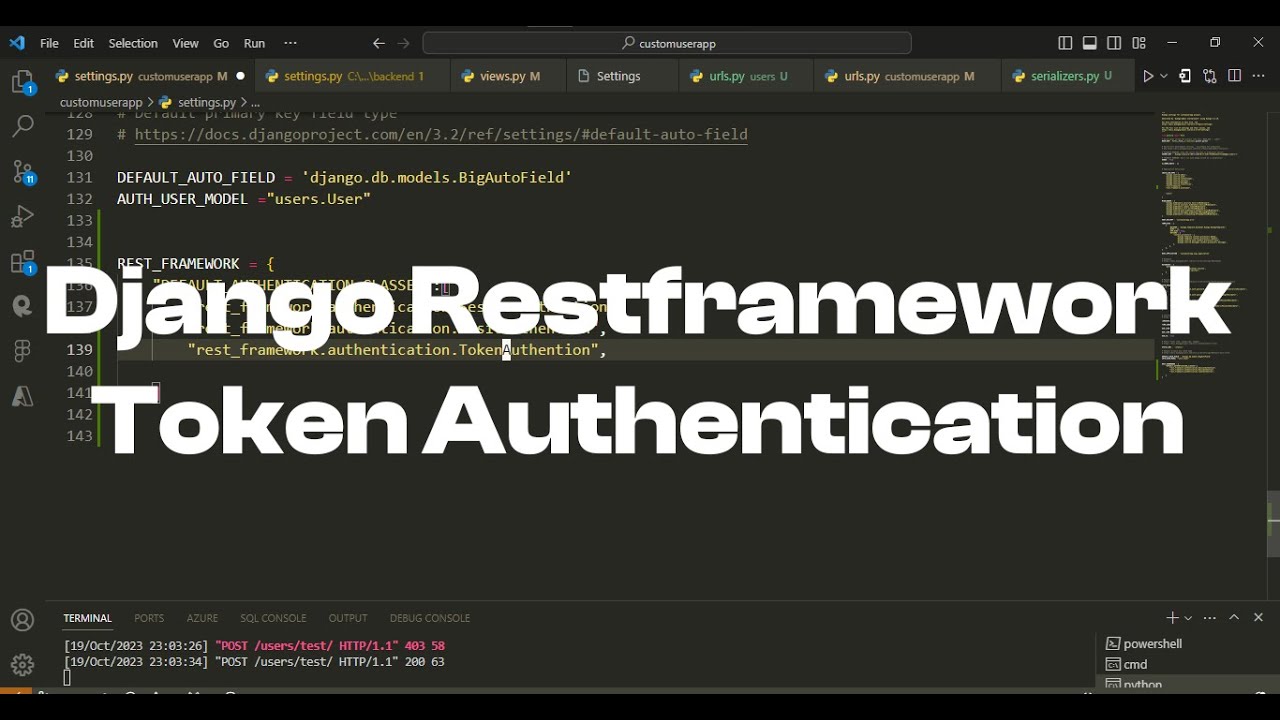Open the Extensions view

pyautogui.click(x=22, y=262)
